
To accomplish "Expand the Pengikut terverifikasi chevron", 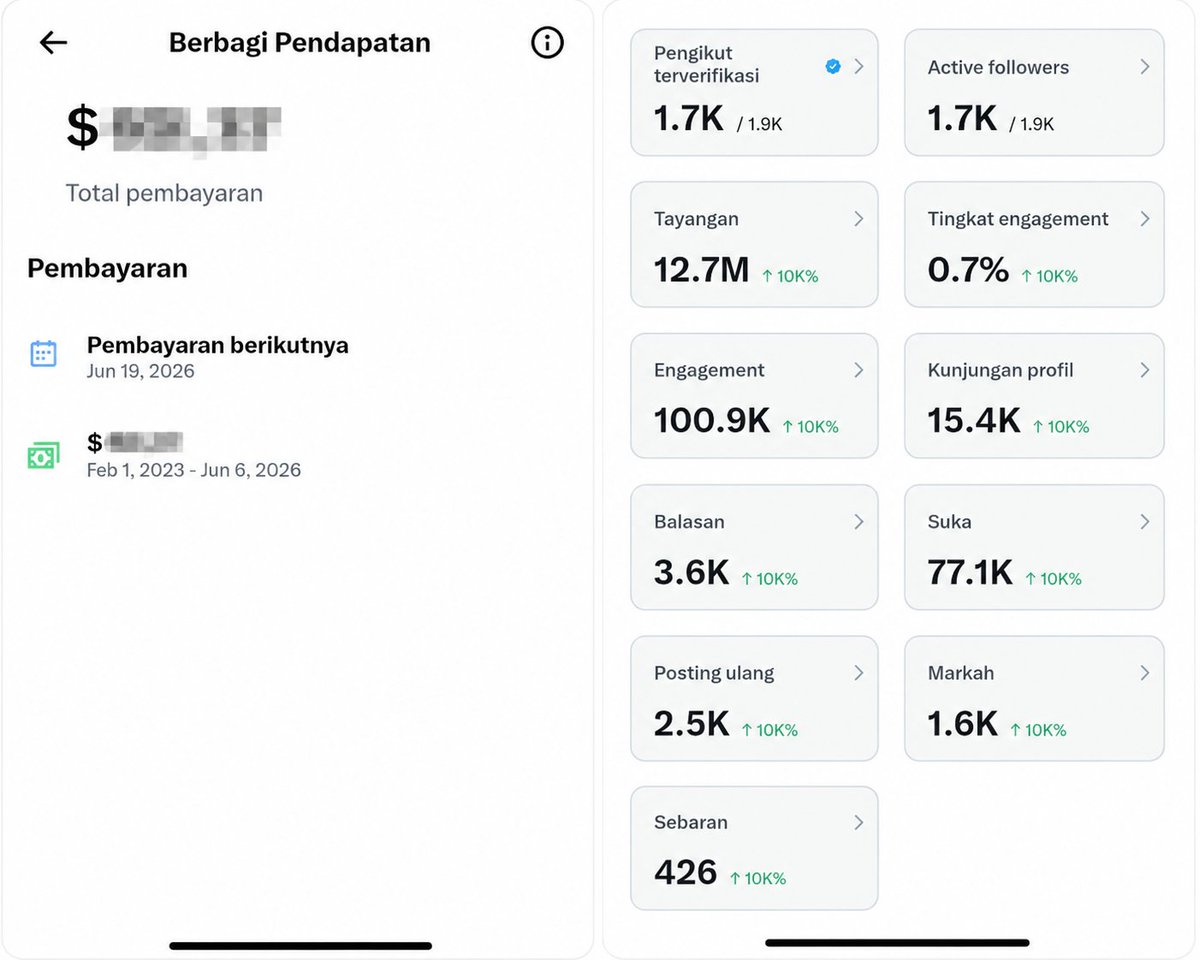I will coord(859,67).
